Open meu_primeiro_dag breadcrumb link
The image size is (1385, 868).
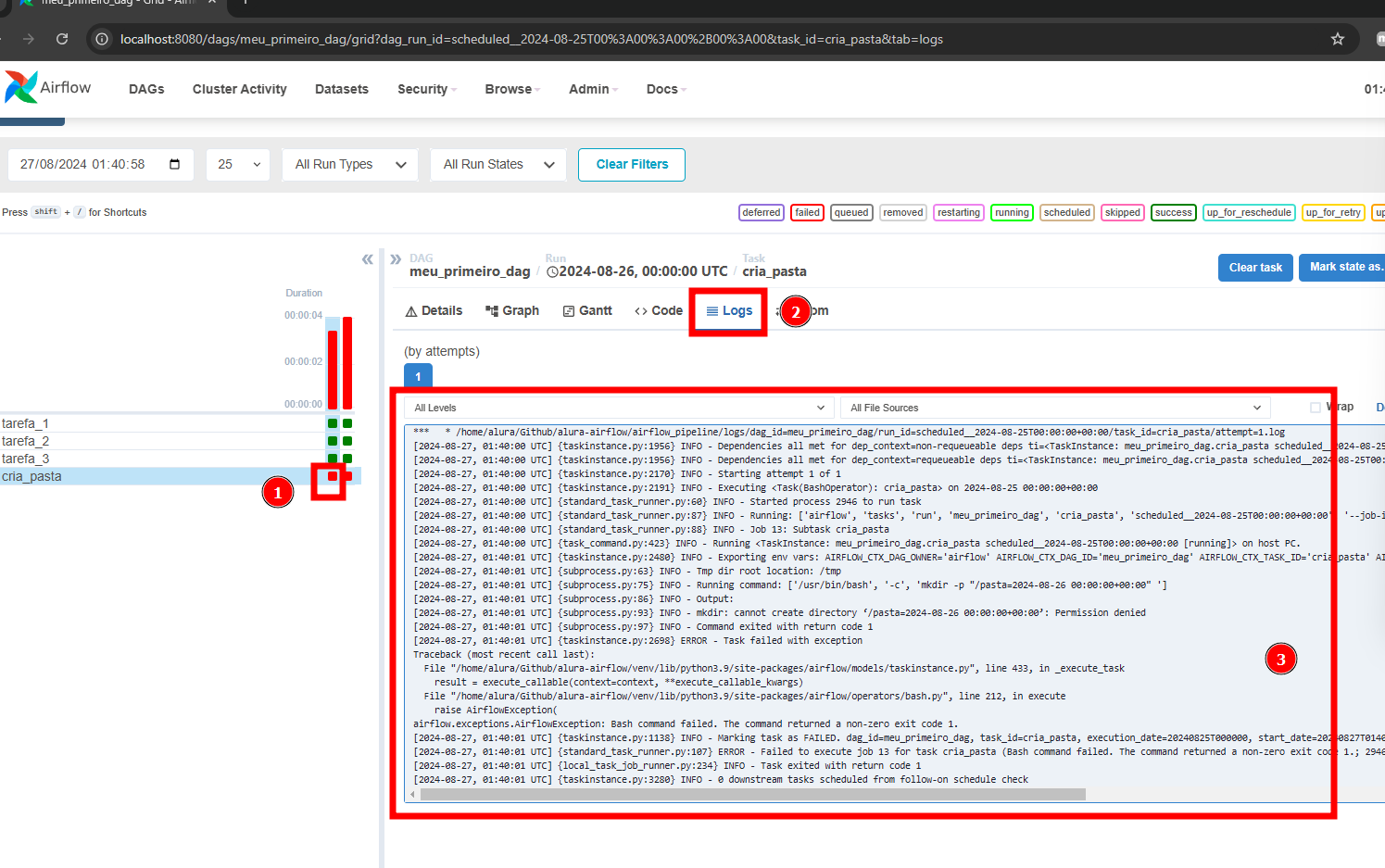coord(470,271)
